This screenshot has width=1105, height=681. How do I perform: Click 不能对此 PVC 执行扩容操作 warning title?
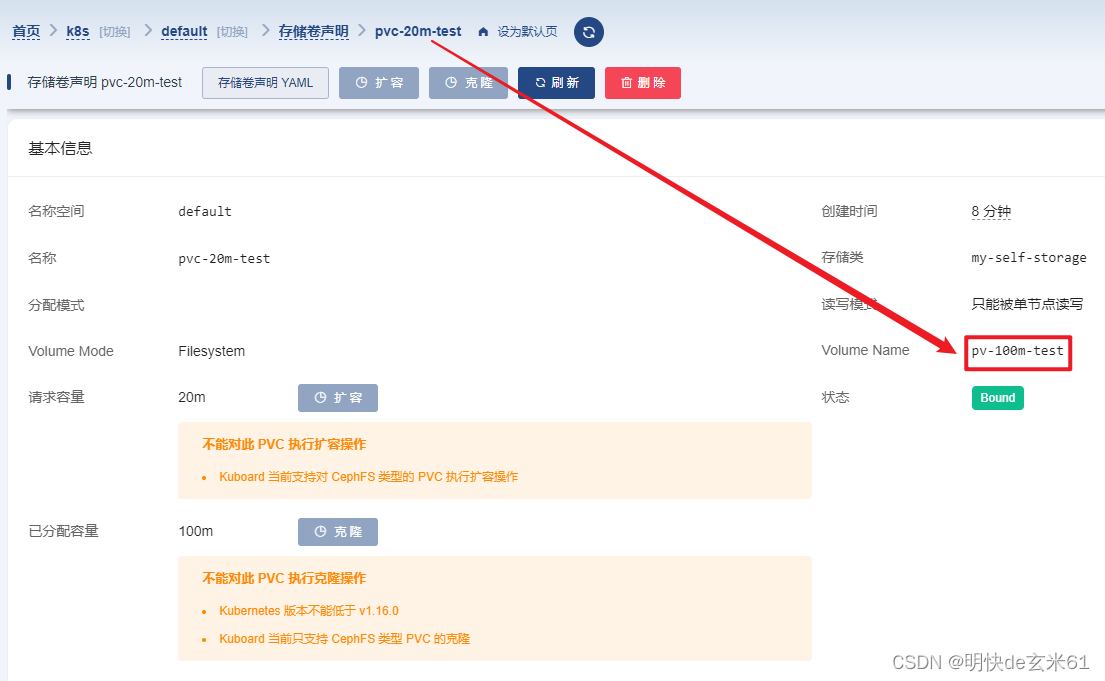click(284, 444)
